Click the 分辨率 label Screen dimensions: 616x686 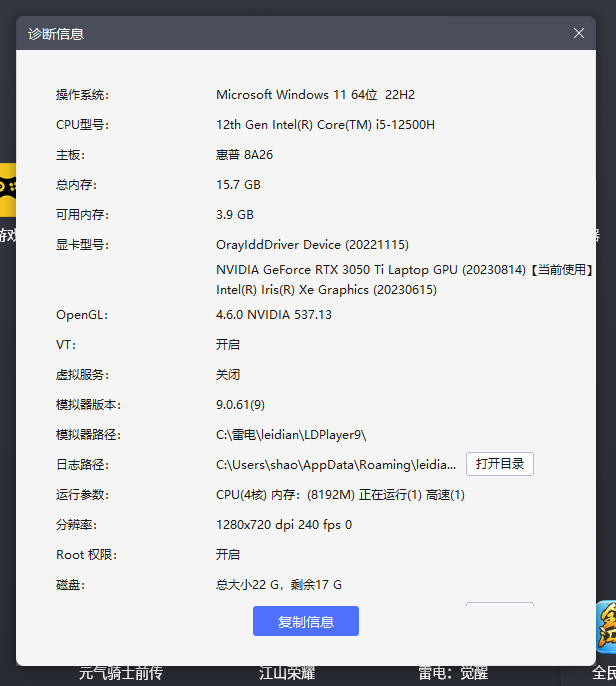(76, 525)
